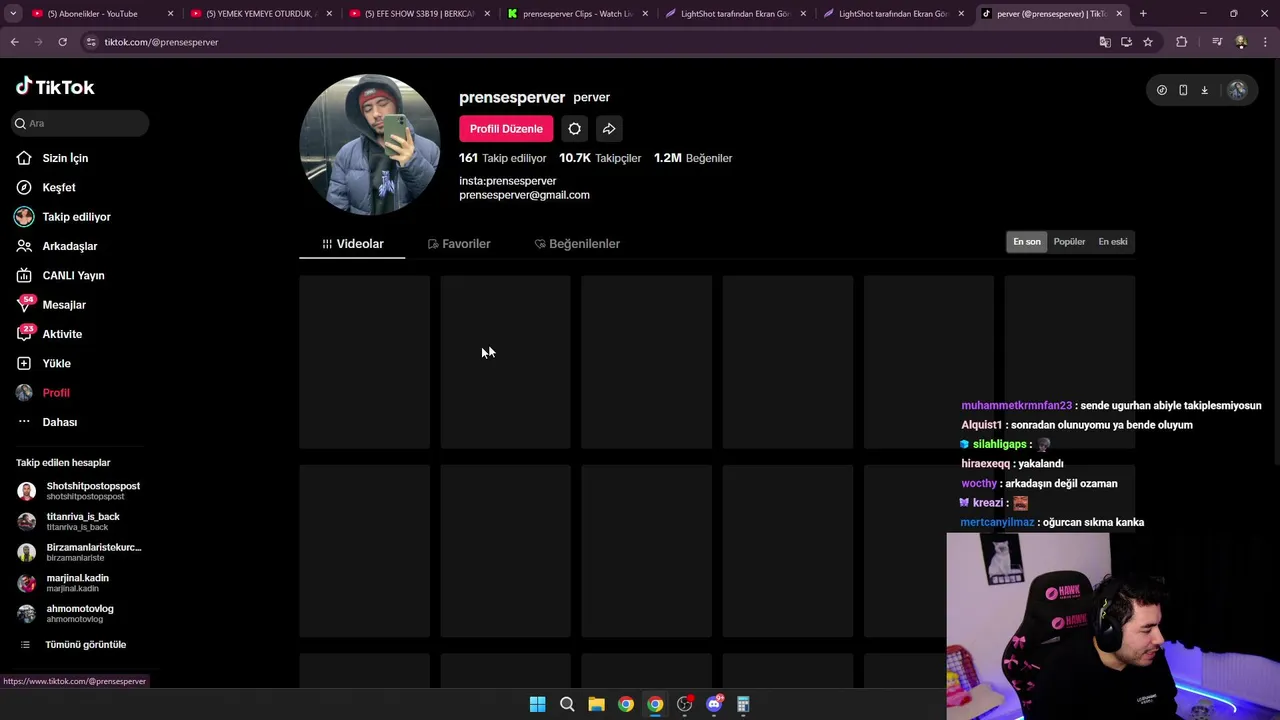Switch to the Beğenilenler tab
The image size is (1280, 720).
tap(577, 244)
